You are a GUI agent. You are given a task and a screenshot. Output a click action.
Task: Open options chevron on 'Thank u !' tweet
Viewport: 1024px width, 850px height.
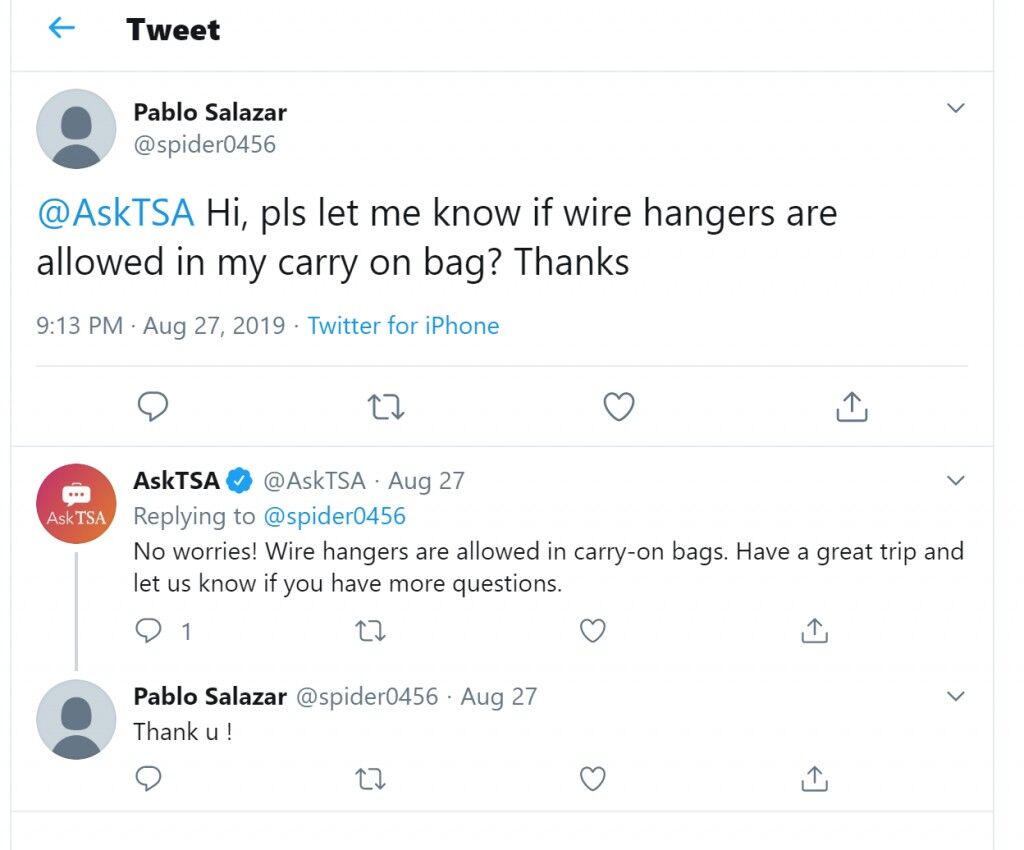coord(955,696)
